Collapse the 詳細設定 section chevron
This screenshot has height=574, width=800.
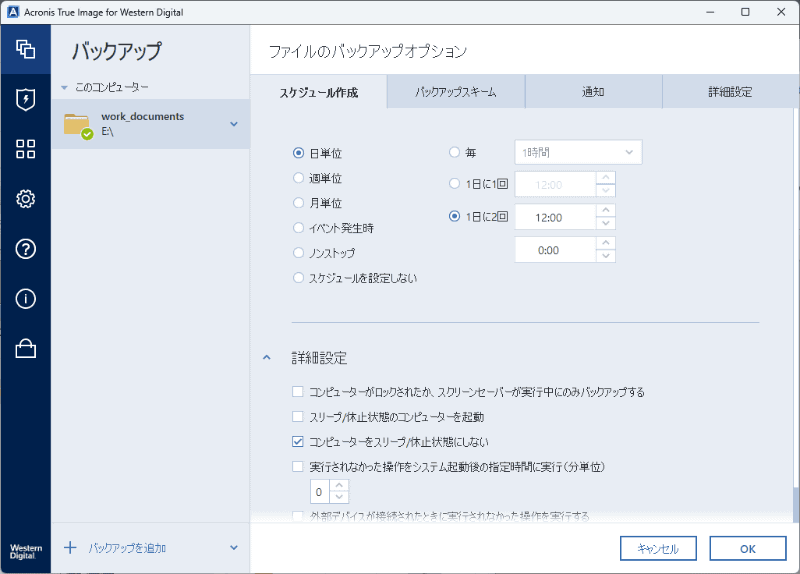tap(266, 358)
